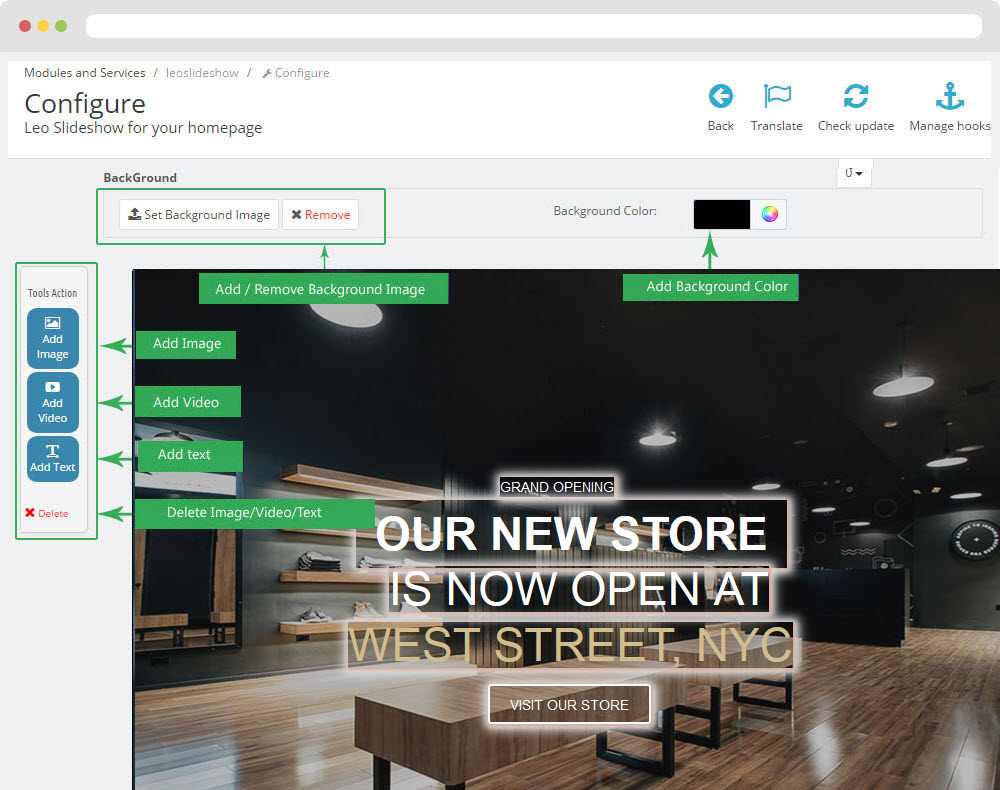The width and height of the screenshot is (1000, 790).
Task: Click the browser address bar
Action: click(534, 26)
